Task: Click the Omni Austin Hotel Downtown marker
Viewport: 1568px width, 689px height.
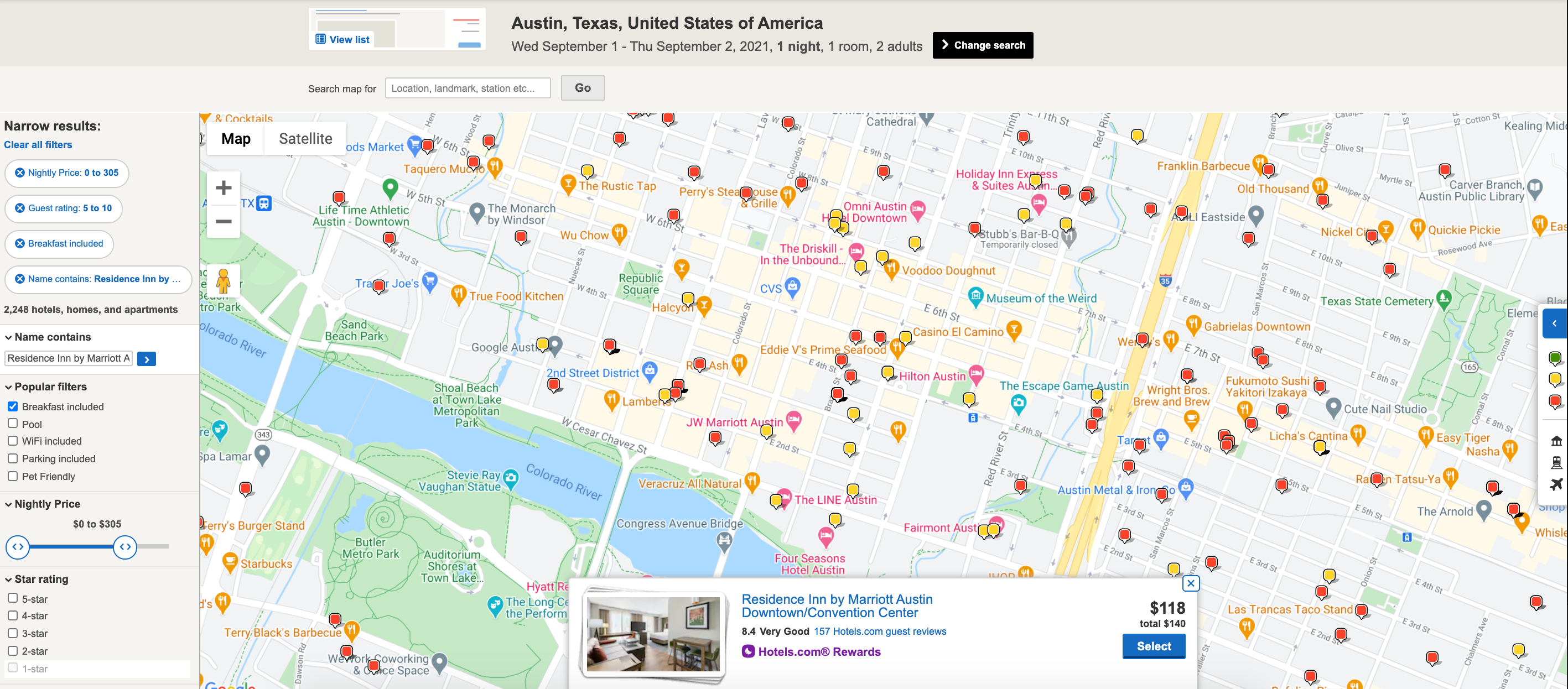Action: click(x=918, y=211)
